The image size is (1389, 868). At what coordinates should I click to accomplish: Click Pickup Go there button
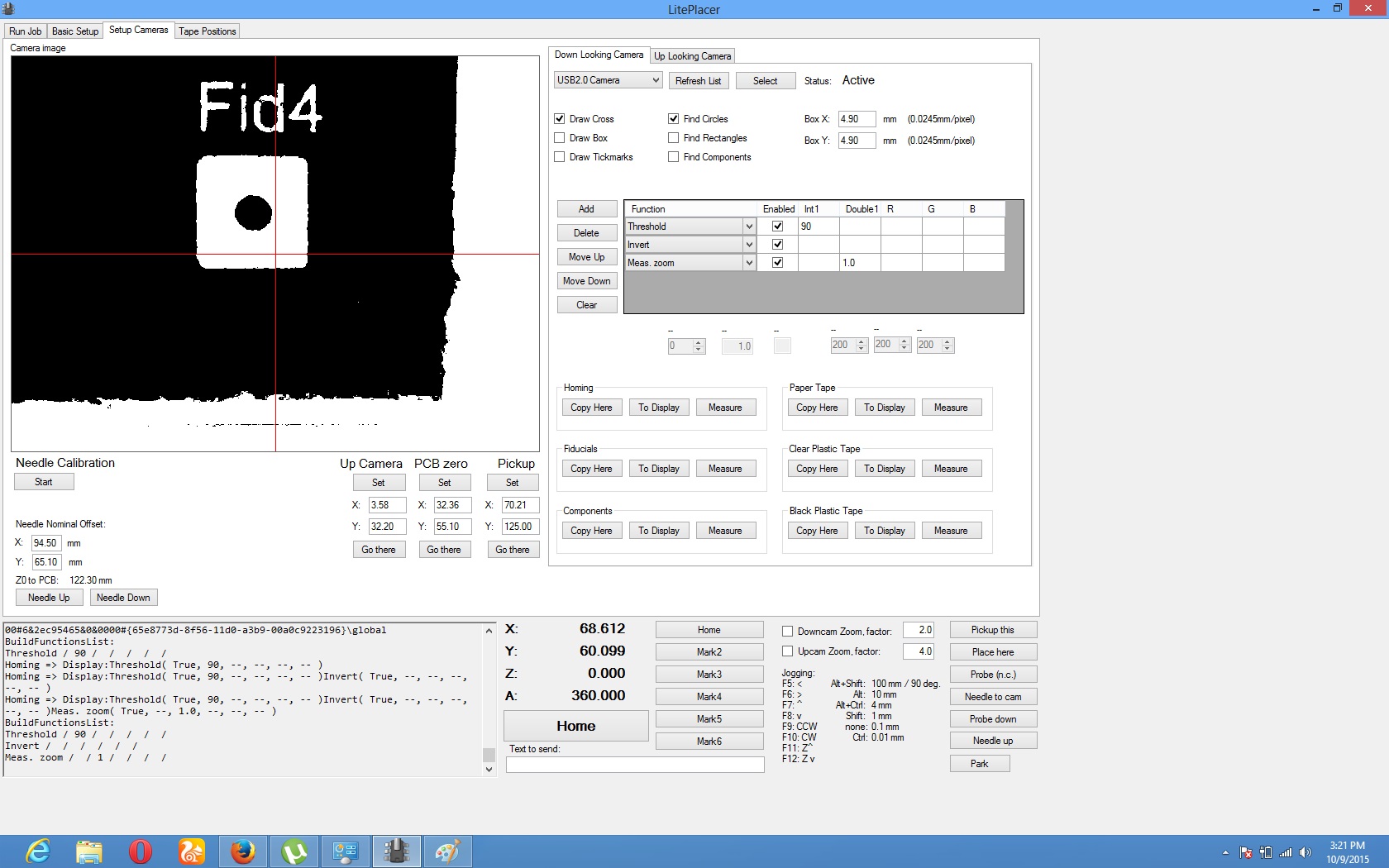(513, 550)
